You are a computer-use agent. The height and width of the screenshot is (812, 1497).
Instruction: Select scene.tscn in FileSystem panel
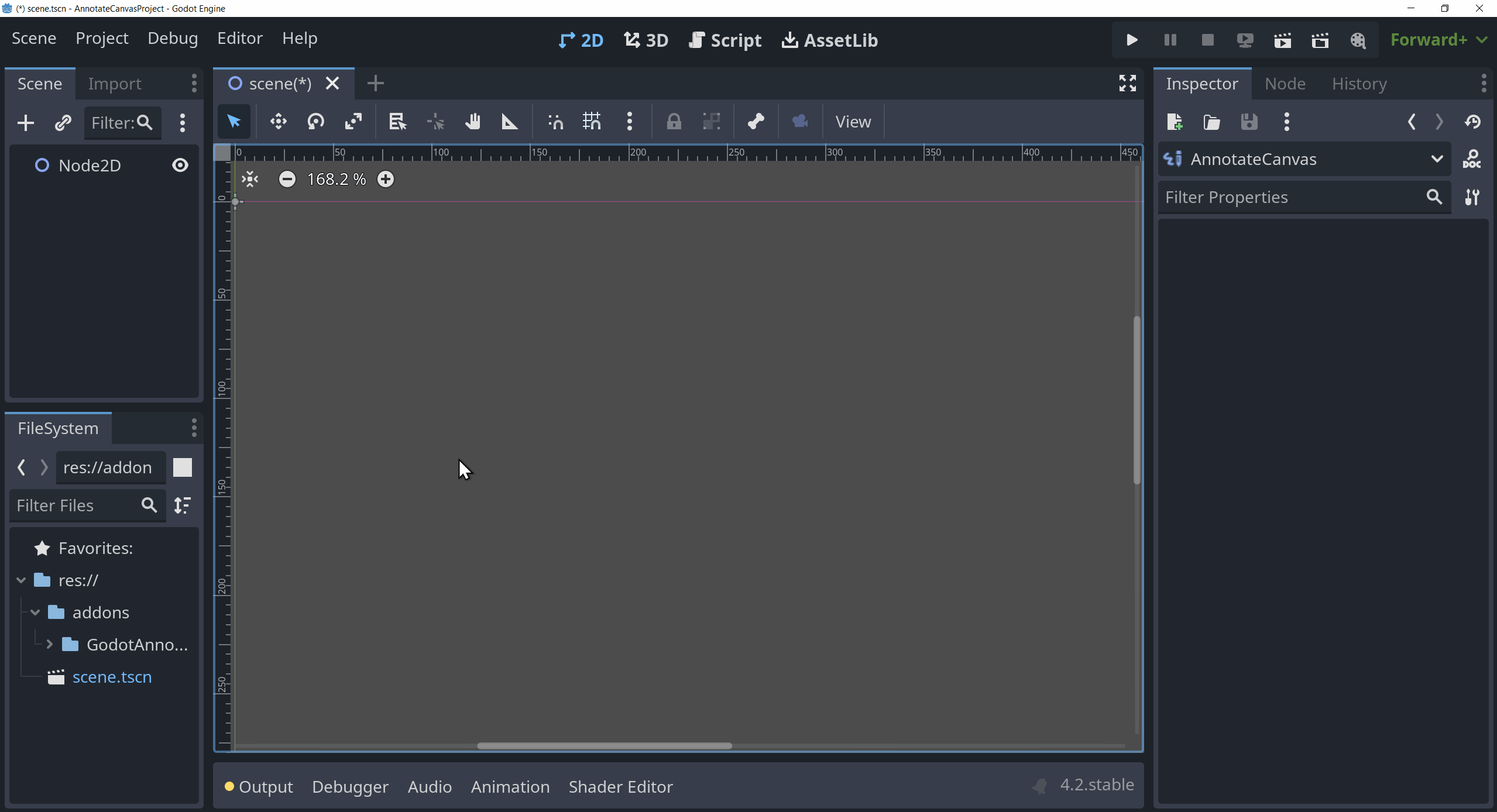pos(112,676)
